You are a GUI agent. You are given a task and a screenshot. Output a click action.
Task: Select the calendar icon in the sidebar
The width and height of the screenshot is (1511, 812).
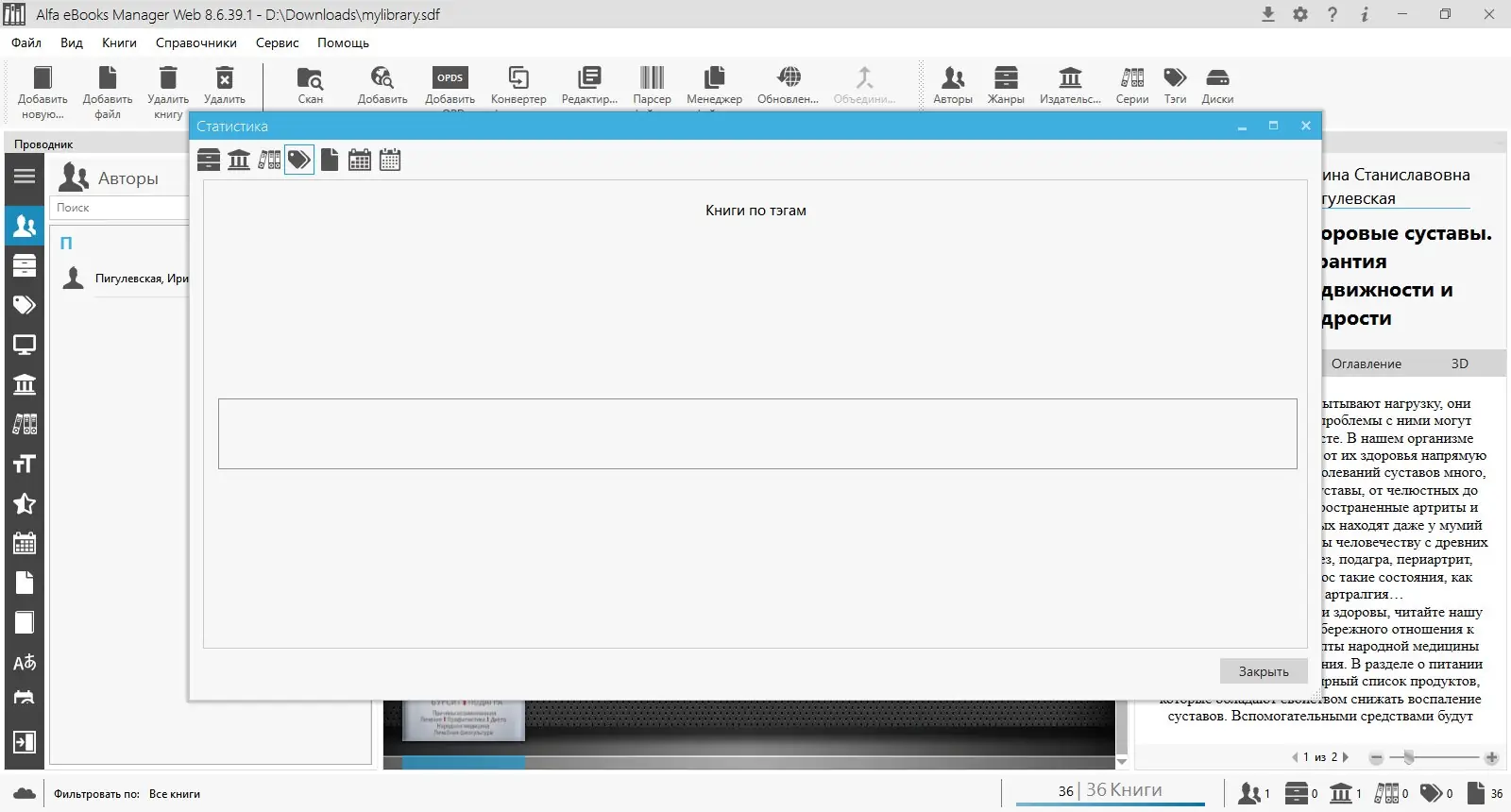[25, 543]
